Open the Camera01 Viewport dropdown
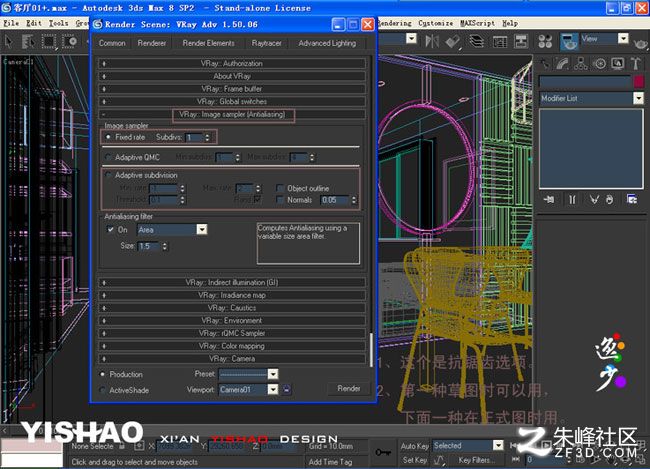Viewport: 650px width, 469px height. (273, 389)
